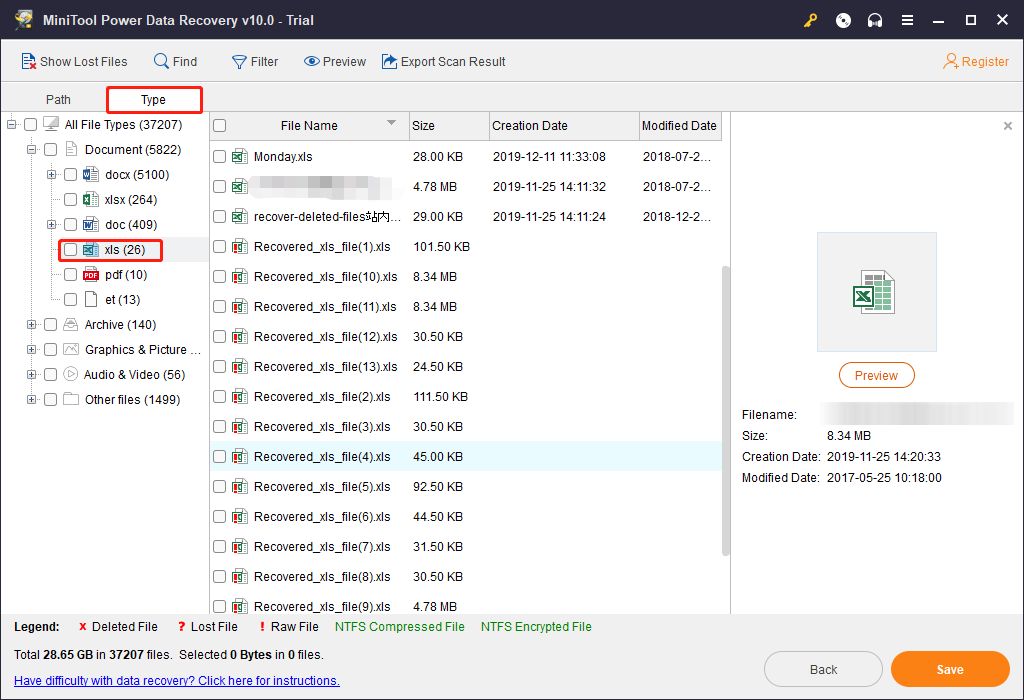1024x700 pixels.
Task: Tick the xls (26) checkbox
Action: (71, 249)
